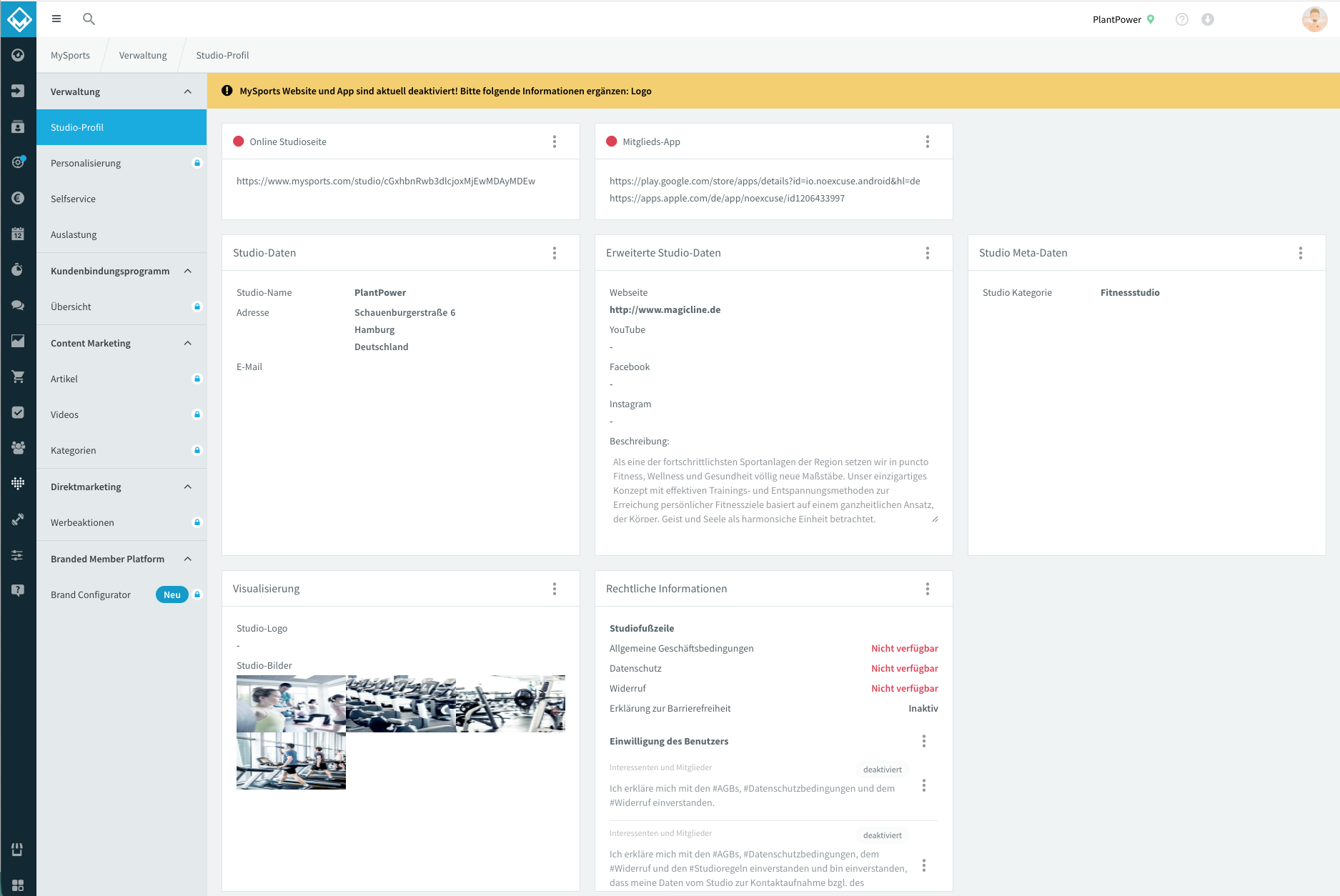Open the euro finance sidebar icon
Viewport: 1340px width, 896px height.
[18, 198]
